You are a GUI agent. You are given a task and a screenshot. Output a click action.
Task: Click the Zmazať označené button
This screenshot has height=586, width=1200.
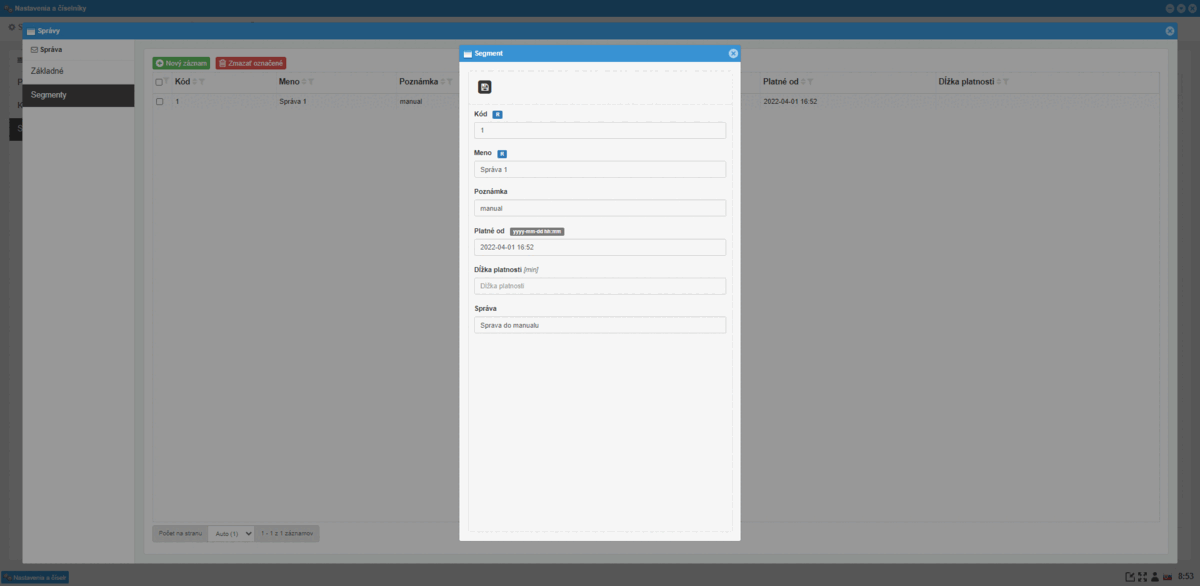point(251,63)
